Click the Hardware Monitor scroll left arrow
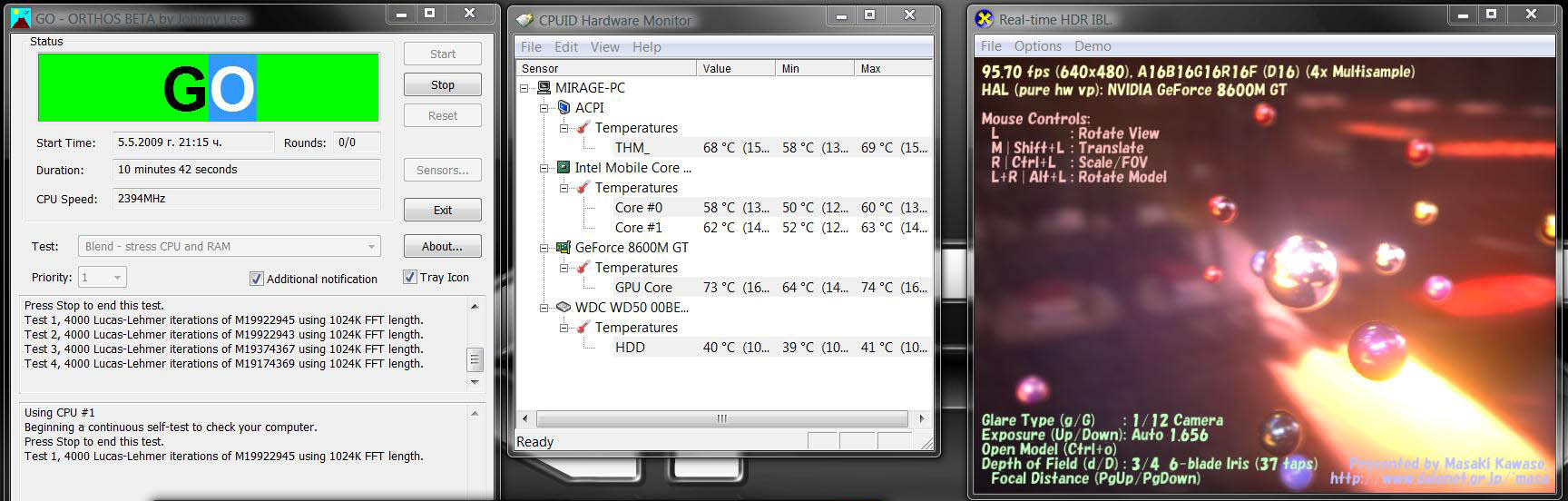Viewport: 1568px width, 501px height. pyautogui.click(x=525, y=418)
